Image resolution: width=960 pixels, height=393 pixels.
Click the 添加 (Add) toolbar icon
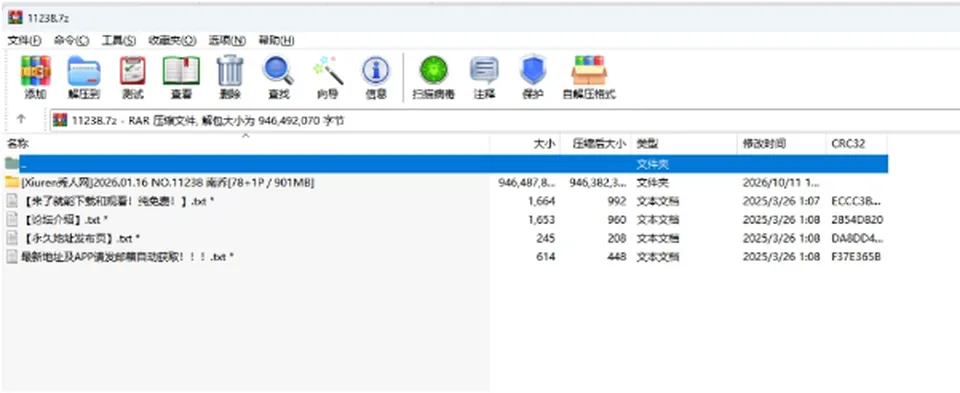(x=36, y=71)
